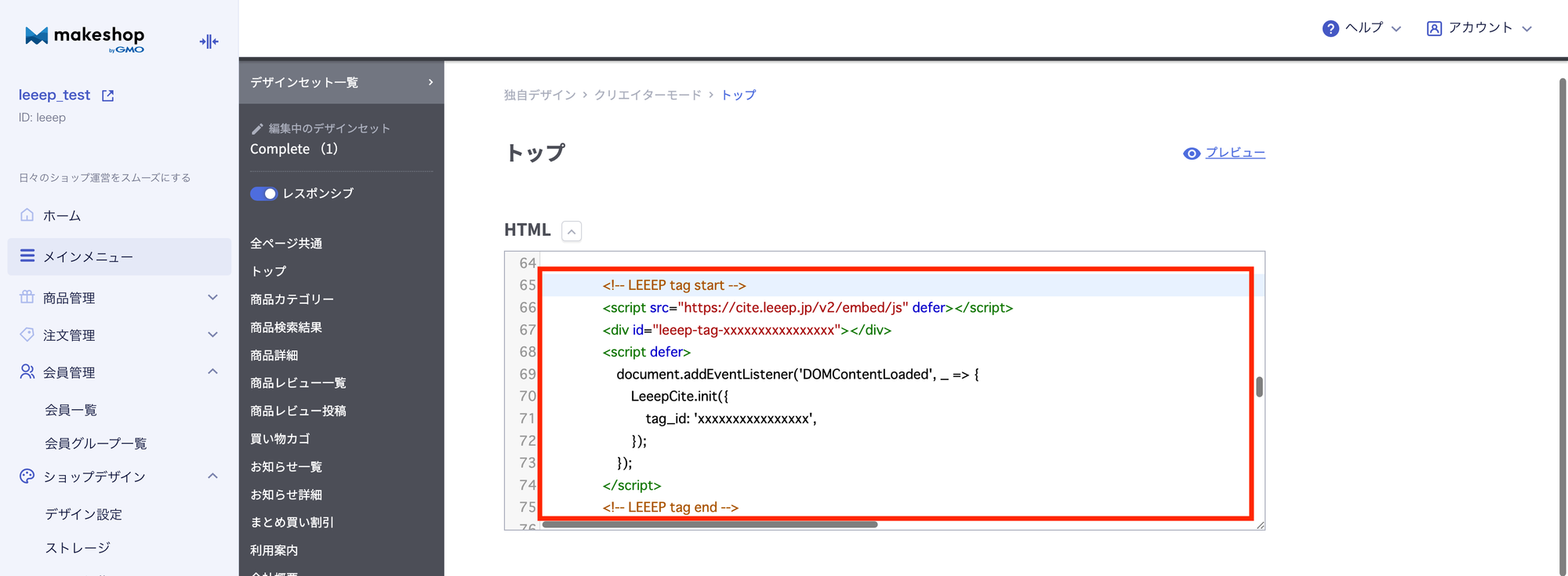Go to 独自デザイン breadcrumb
The image size is (1568, 576).
point(539,95)
